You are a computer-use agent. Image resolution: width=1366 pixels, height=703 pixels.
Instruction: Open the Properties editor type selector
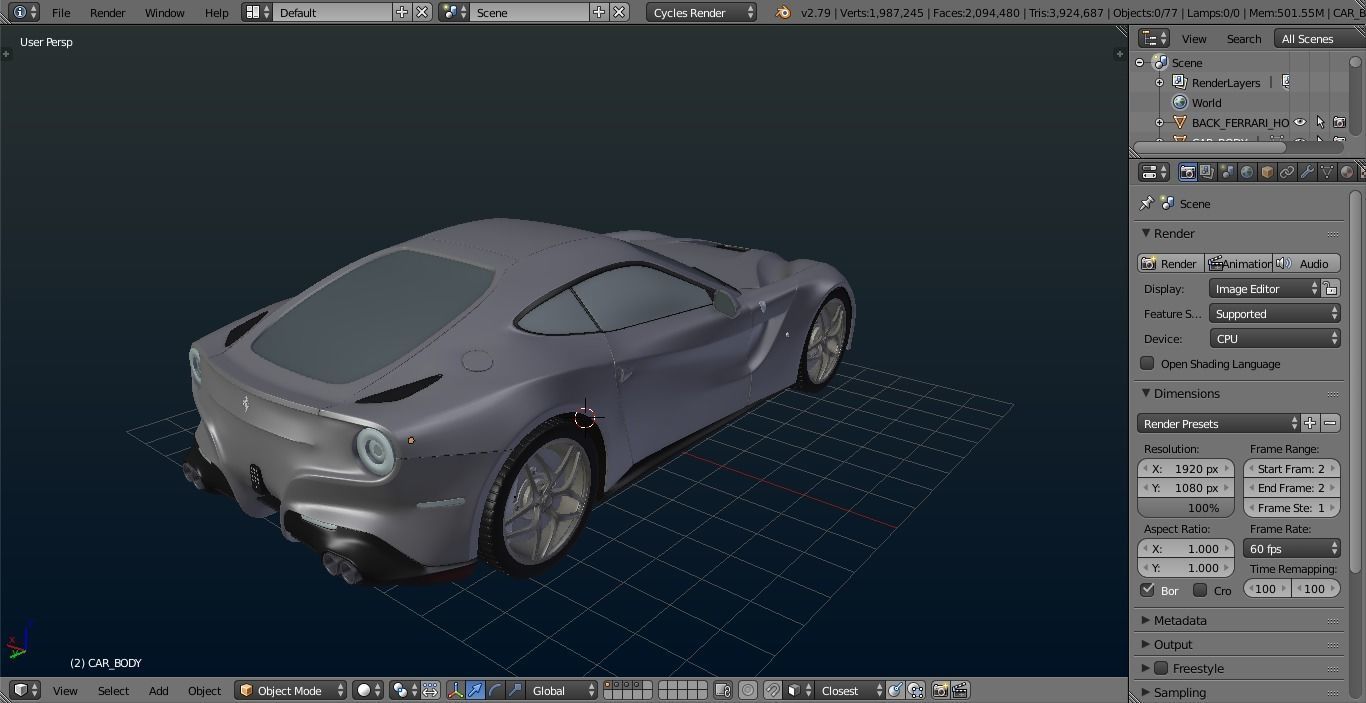click(1154, 172)
